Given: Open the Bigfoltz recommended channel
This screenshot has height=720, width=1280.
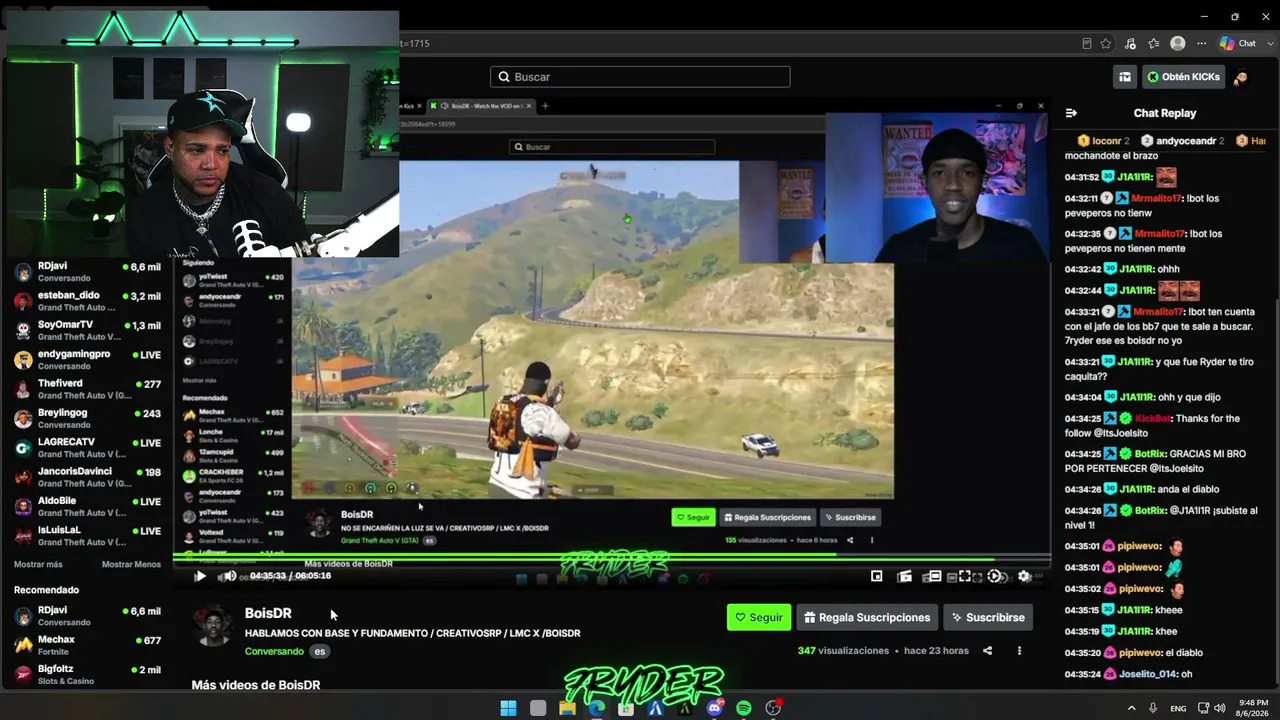Looking at the screenshot, I should point(87,675).
